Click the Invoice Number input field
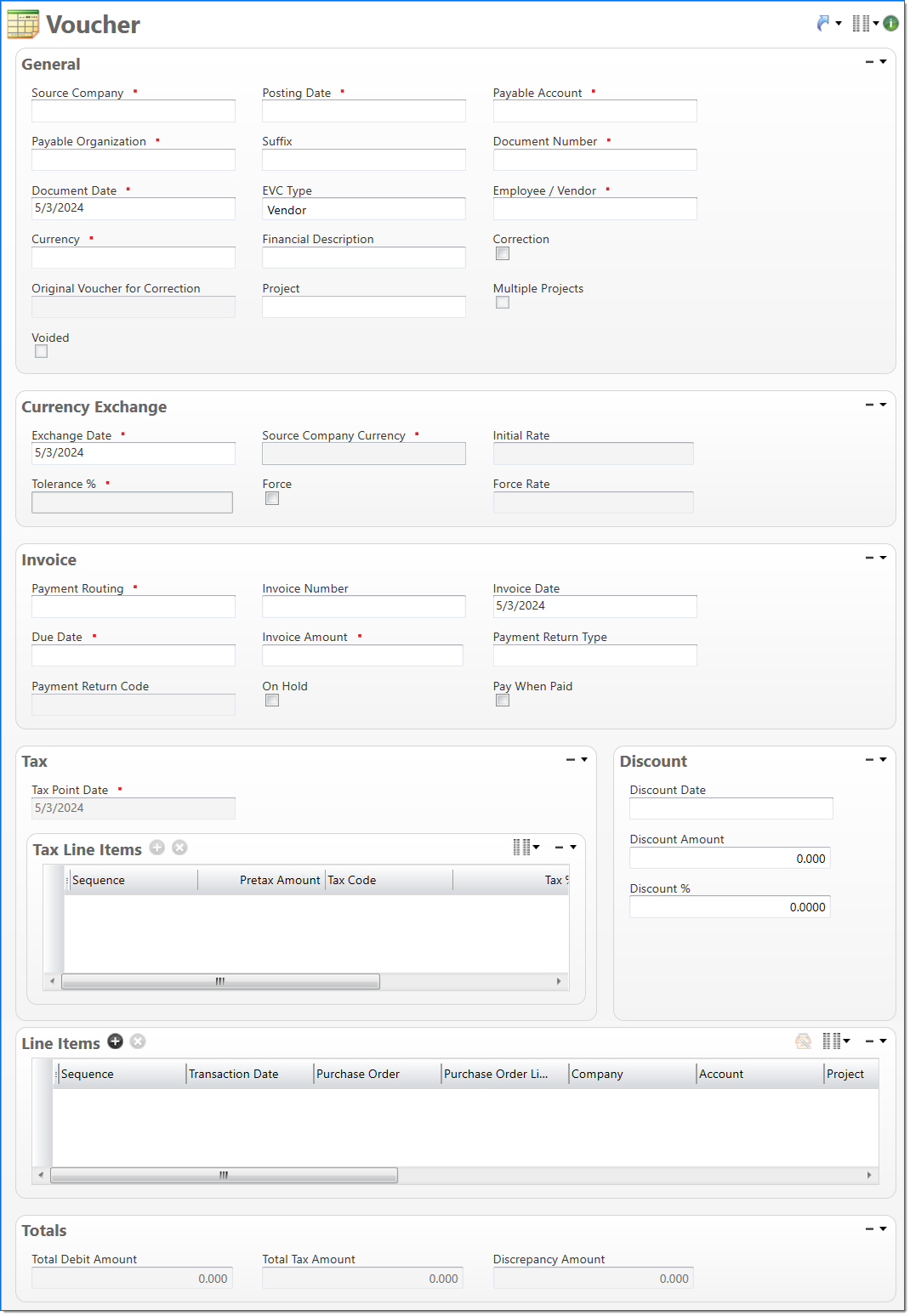The width and height of the screenshot is (910, 1316). (x=363, y=607)
